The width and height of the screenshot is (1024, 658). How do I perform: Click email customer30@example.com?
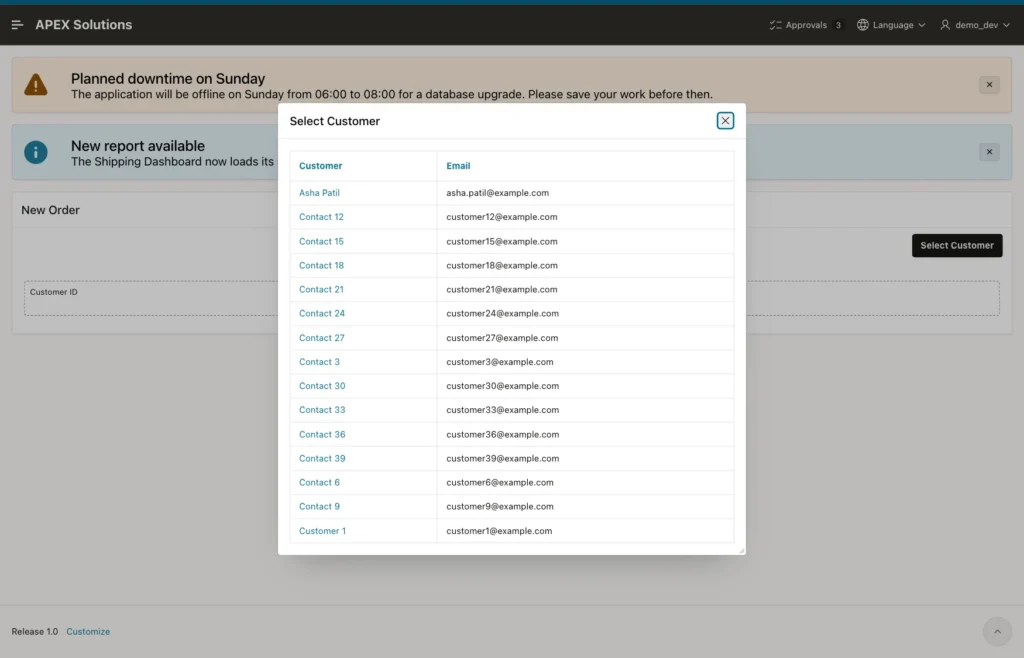pos(502,386)
